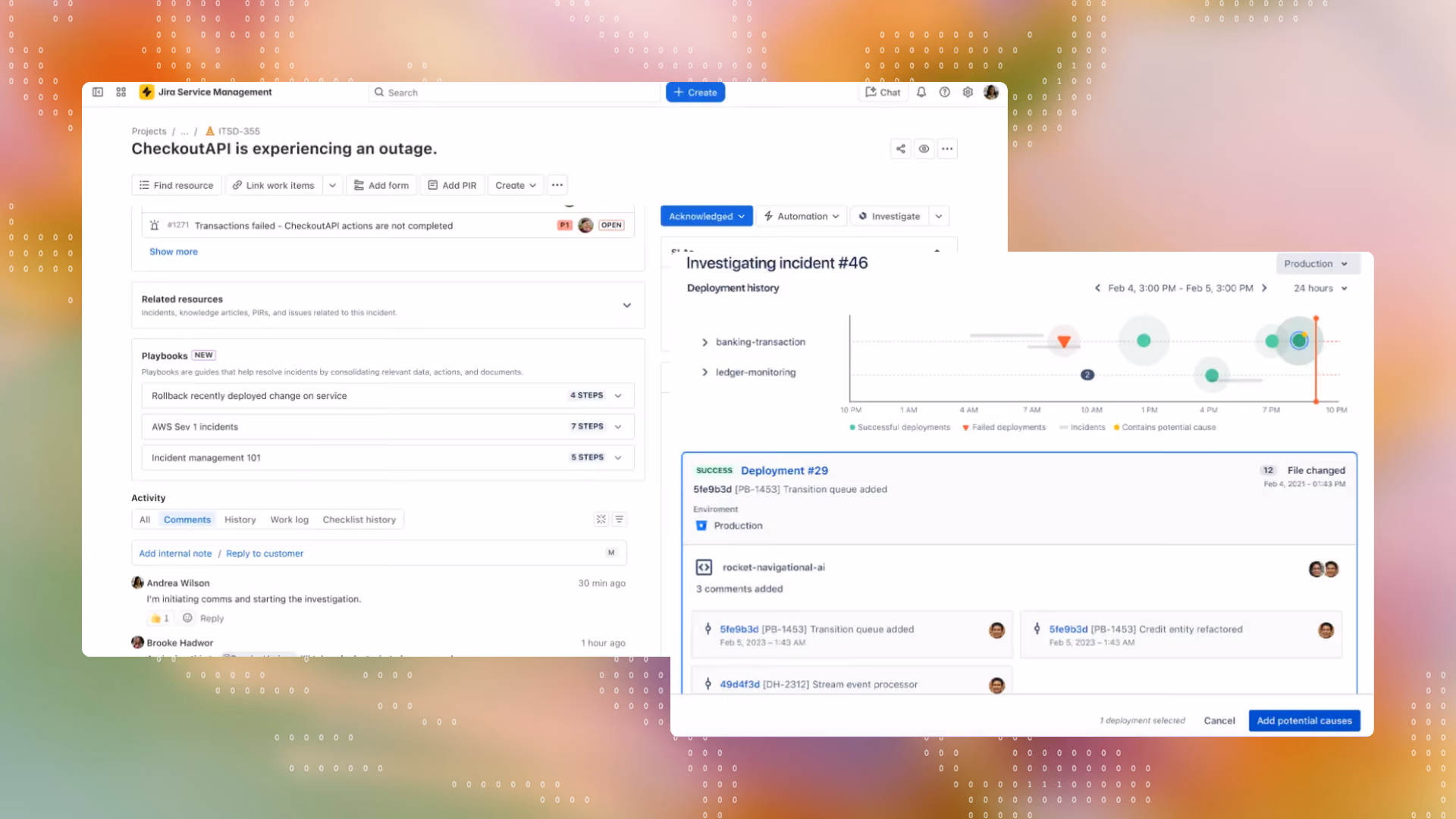Click Add potential causes
1456x819 pixels.
(1304, 720)
